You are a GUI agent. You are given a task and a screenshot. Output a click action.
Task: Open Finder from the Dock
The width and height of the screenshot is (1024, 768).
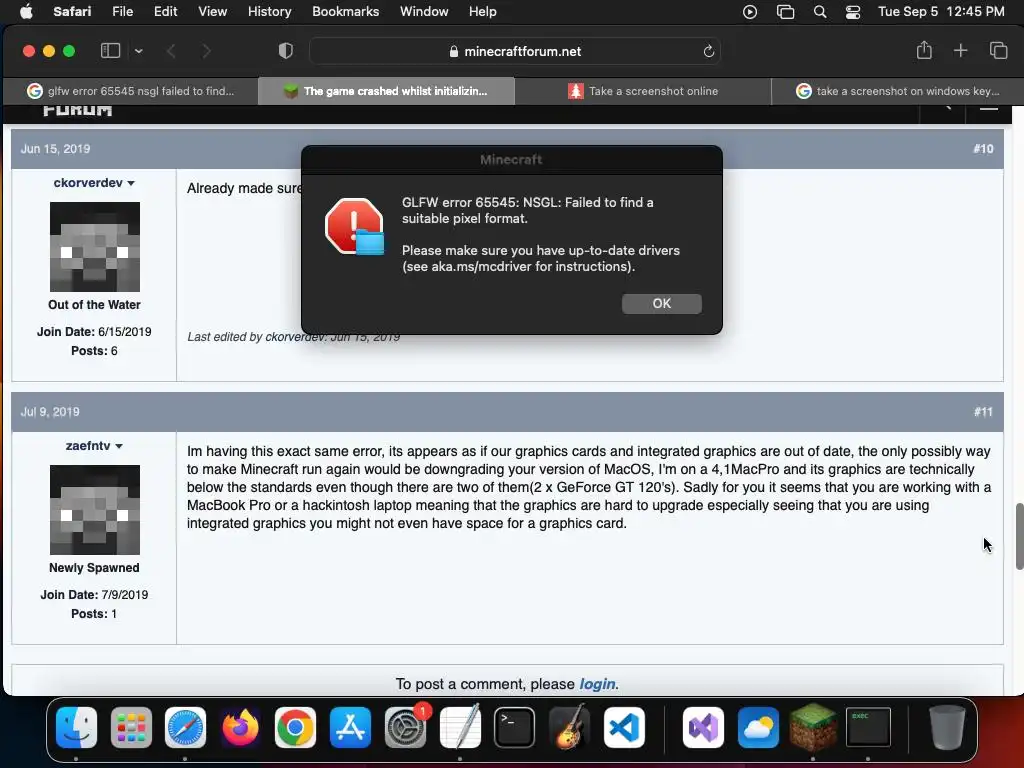click(x=76, y=727)
